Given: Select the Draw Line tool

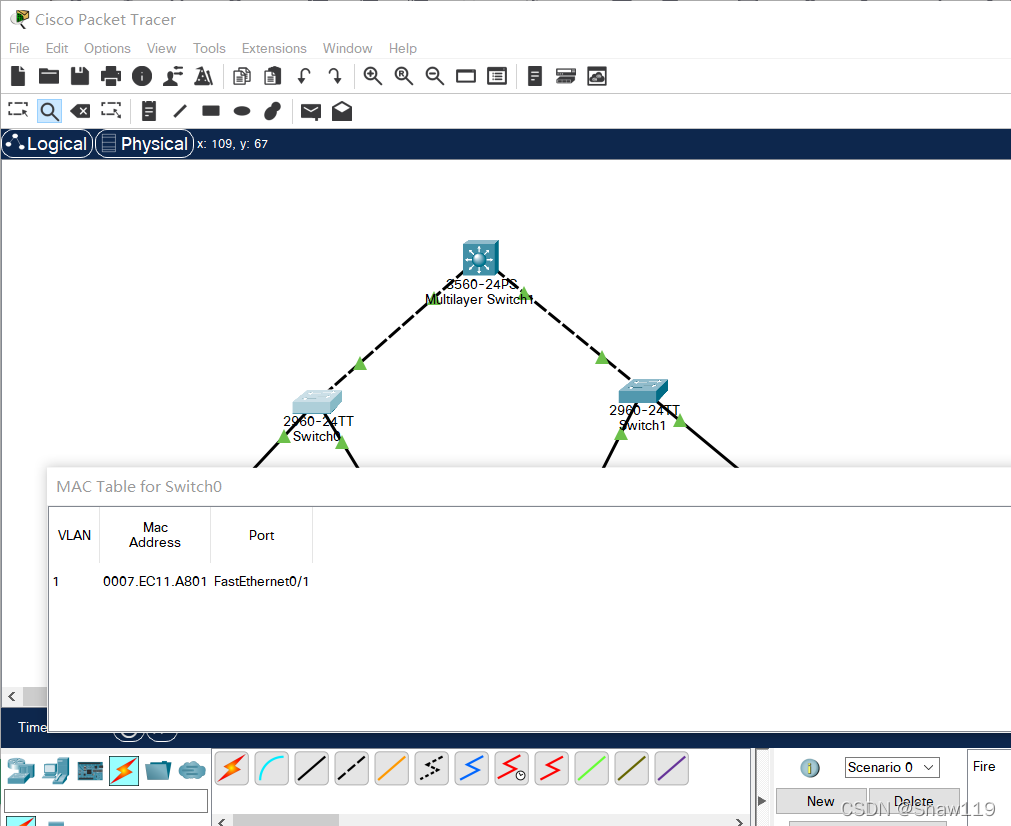Looking at the screenshot, I should (x=180, y=111).
